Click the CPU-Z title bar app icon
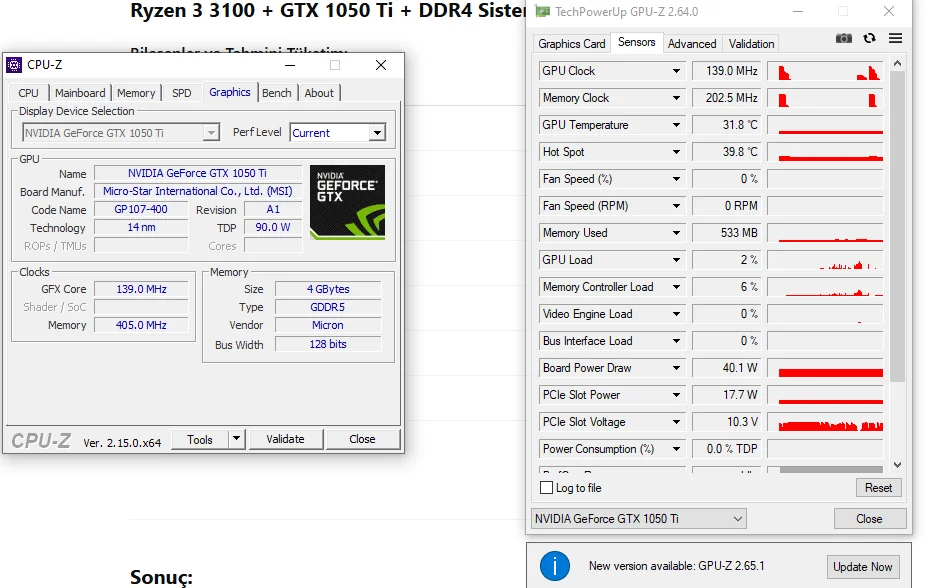 click(x=14, y=65)
